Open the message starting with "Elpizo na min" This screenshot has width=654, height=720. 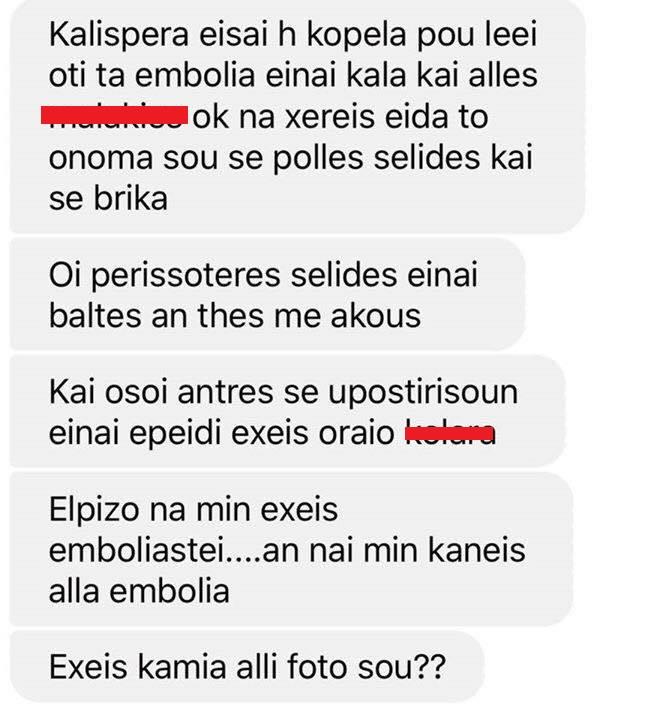(291, 549)
